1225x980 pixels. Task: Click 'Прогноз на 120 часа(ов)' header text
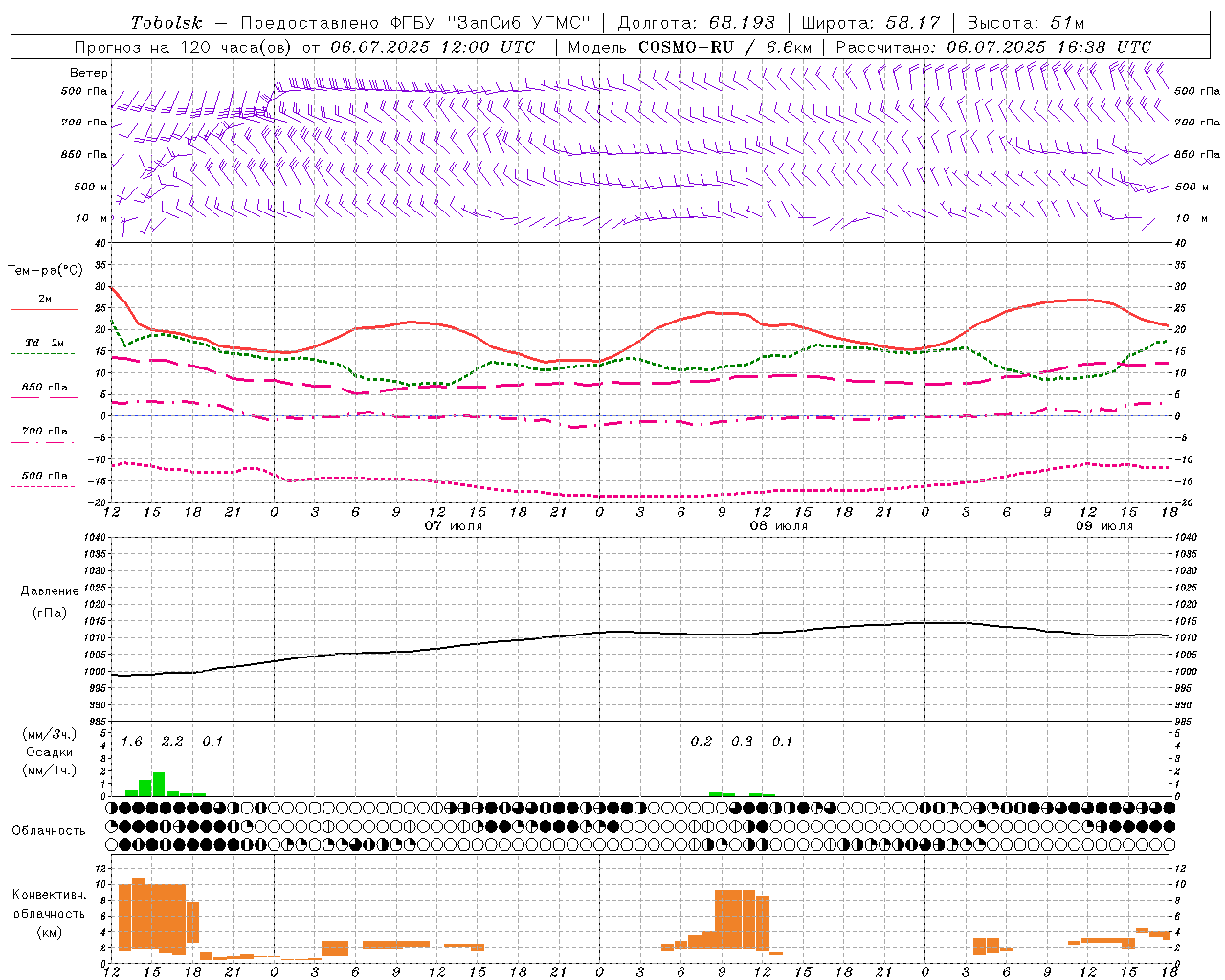coord(183,47)
